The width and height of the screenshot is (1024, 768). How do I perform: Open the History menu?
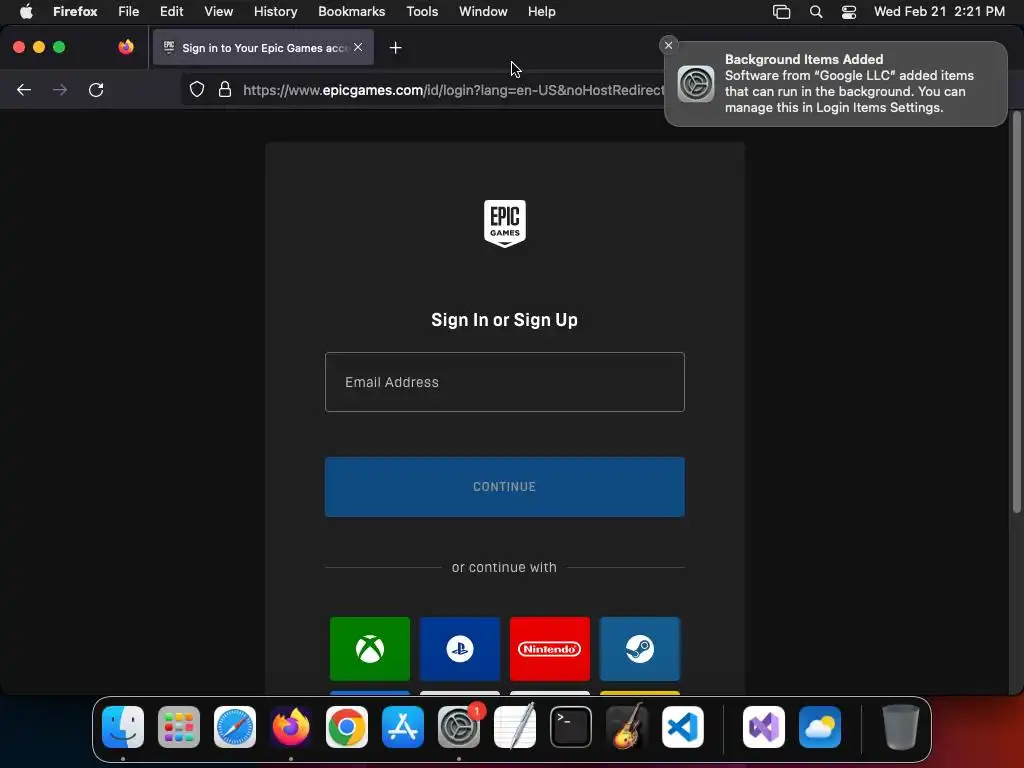(276, 11)
